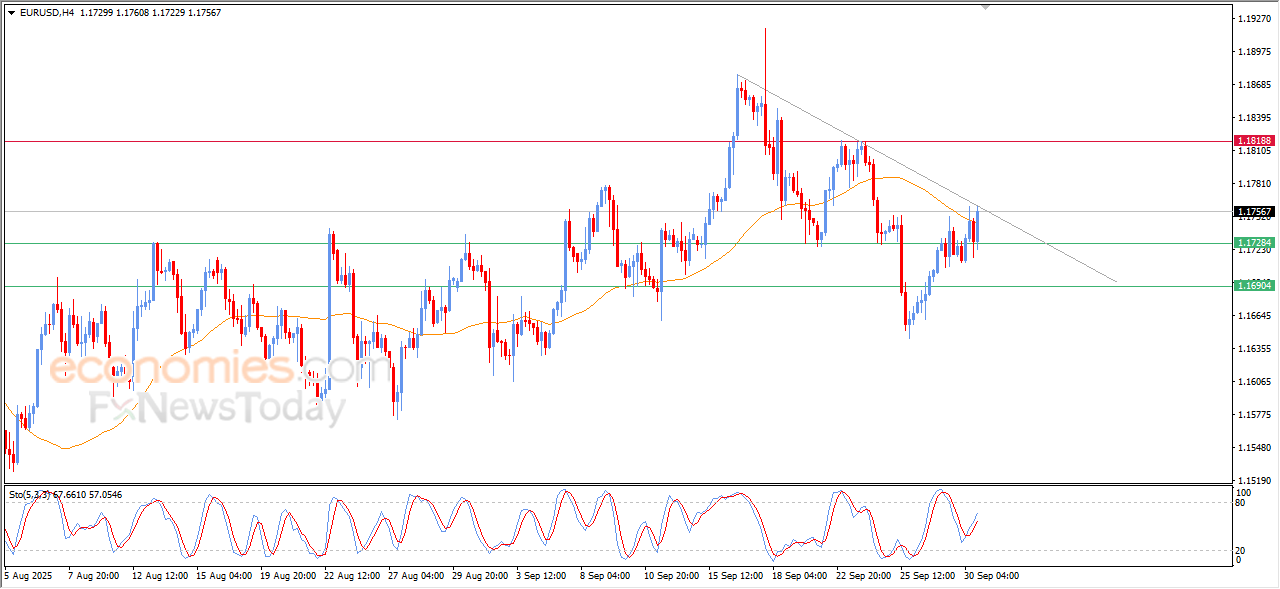Click the 30 Sep 04:00 time label
The height and width of the screenshot is (589, 1280).
[x=992, y=576]
